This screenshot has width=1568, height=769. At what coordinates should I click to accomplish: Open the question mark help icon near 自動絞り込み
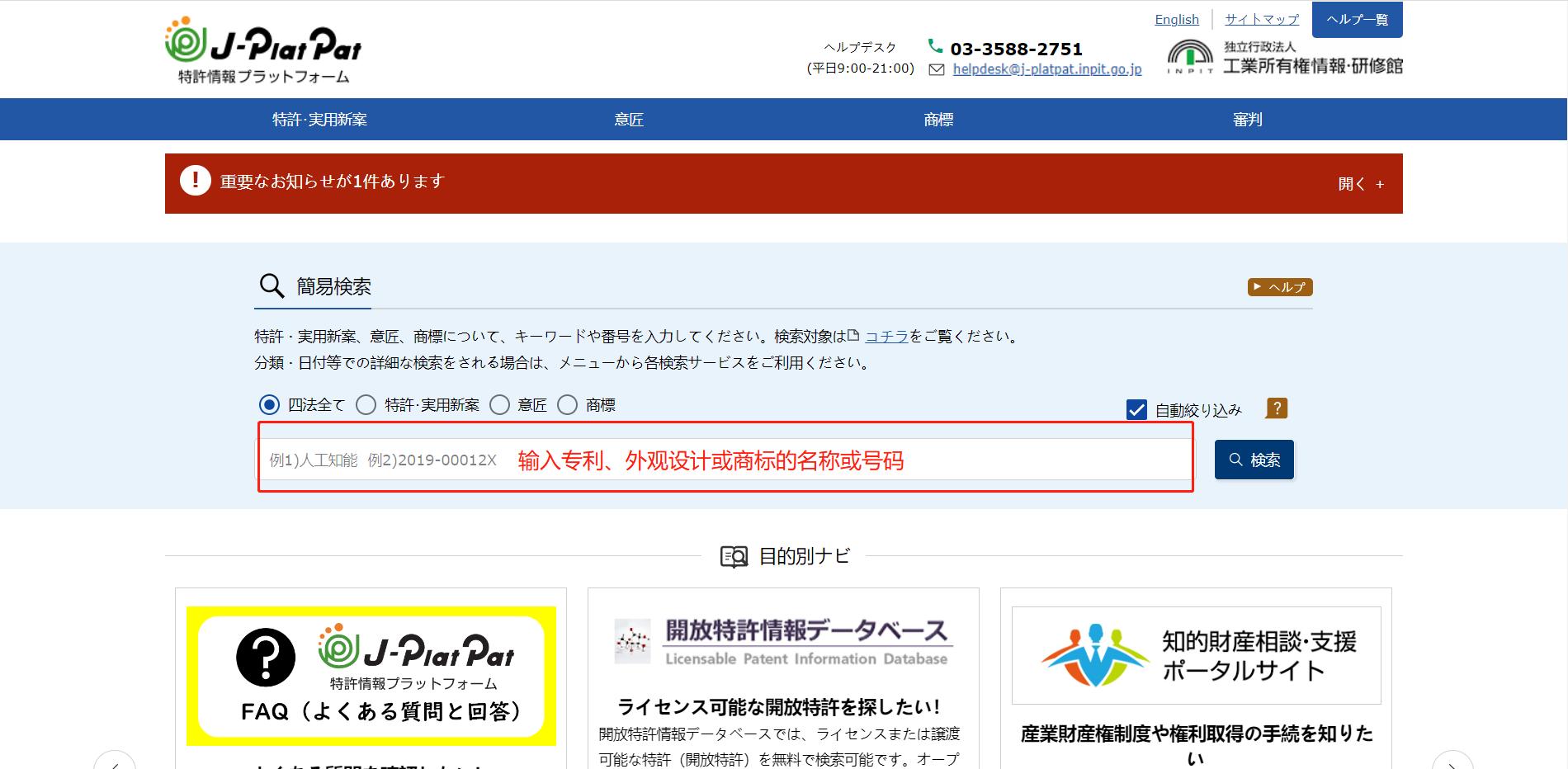pyautogui.click(x=1275, y=408)
